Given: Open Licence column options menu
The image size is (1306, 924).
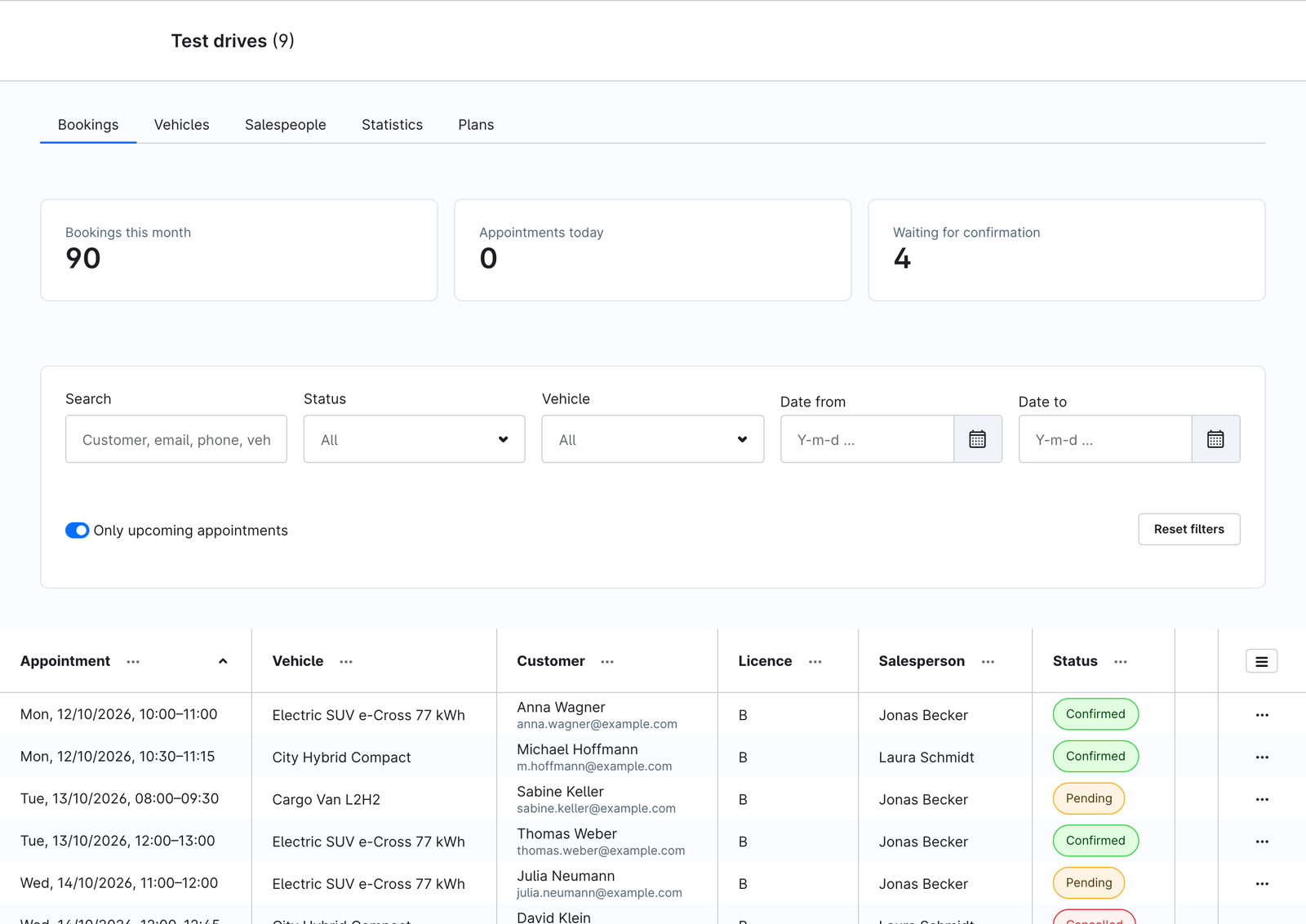Looking at the screenshot, I should click(815, 662).
